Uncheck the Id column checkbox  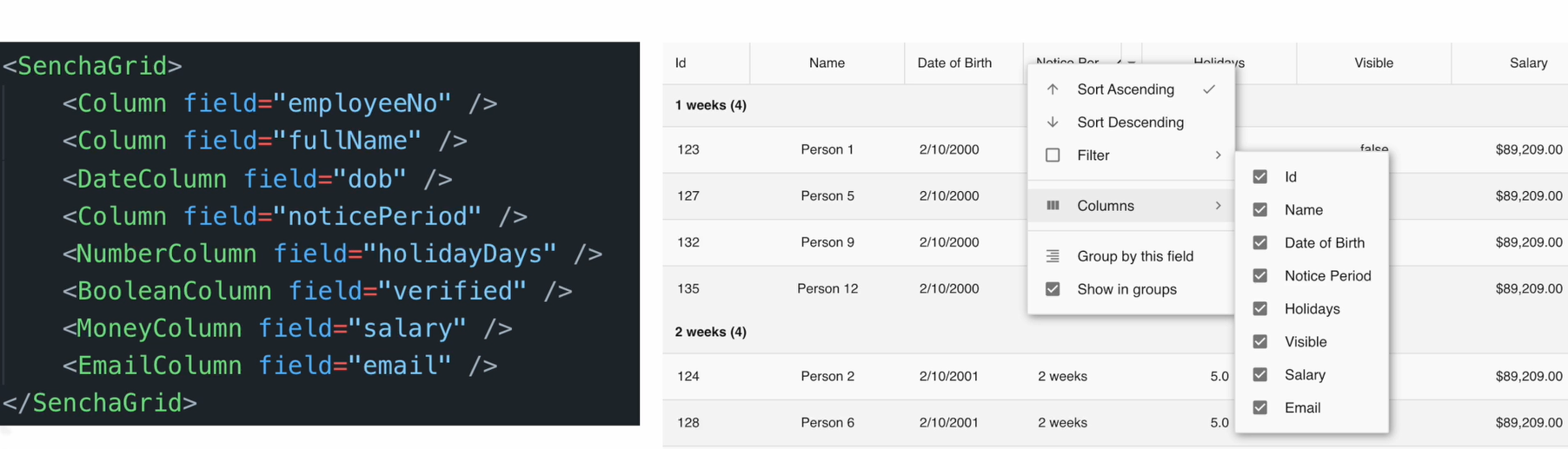[x=1260, y=177]
